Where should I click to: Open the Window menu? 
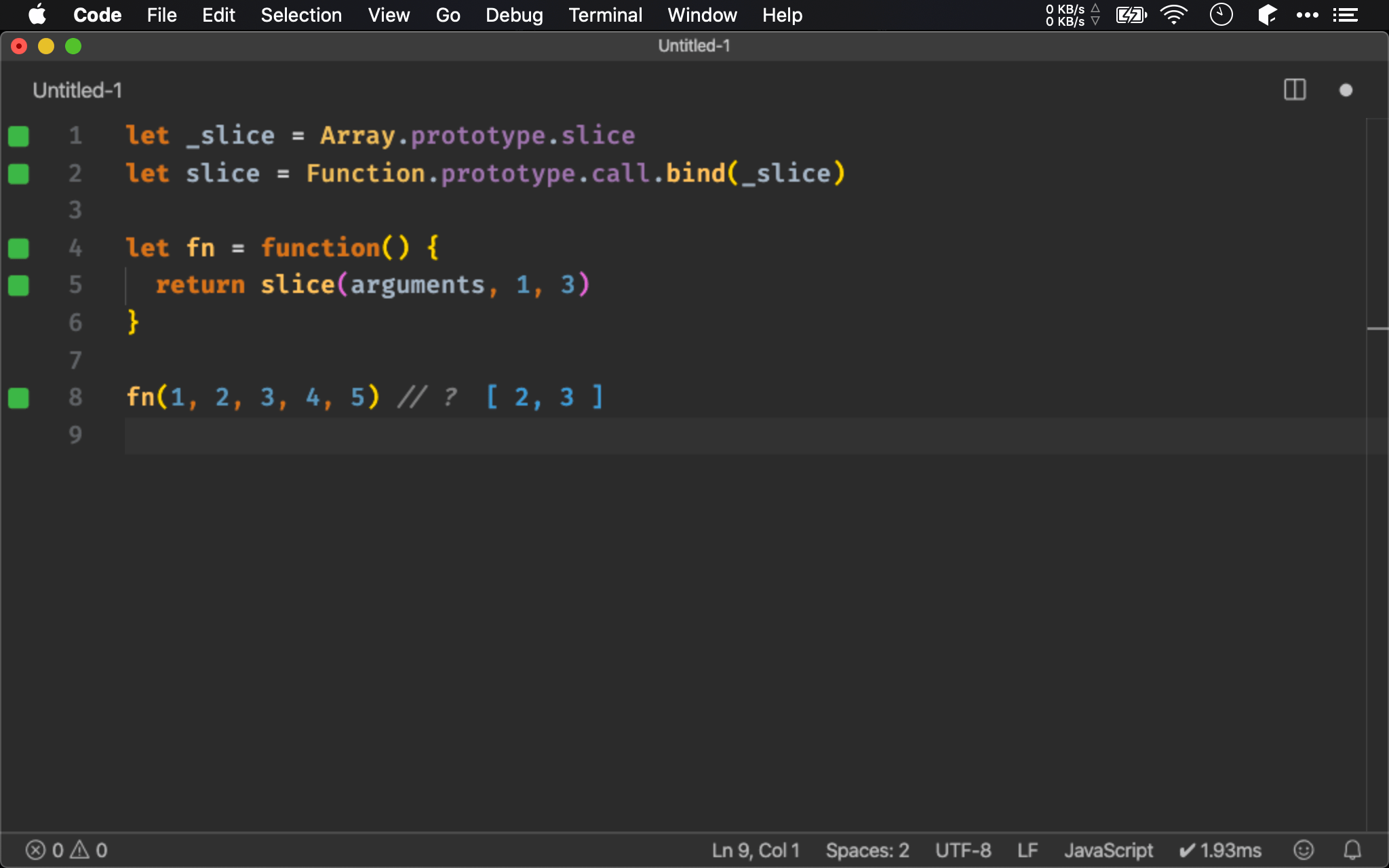700,15
